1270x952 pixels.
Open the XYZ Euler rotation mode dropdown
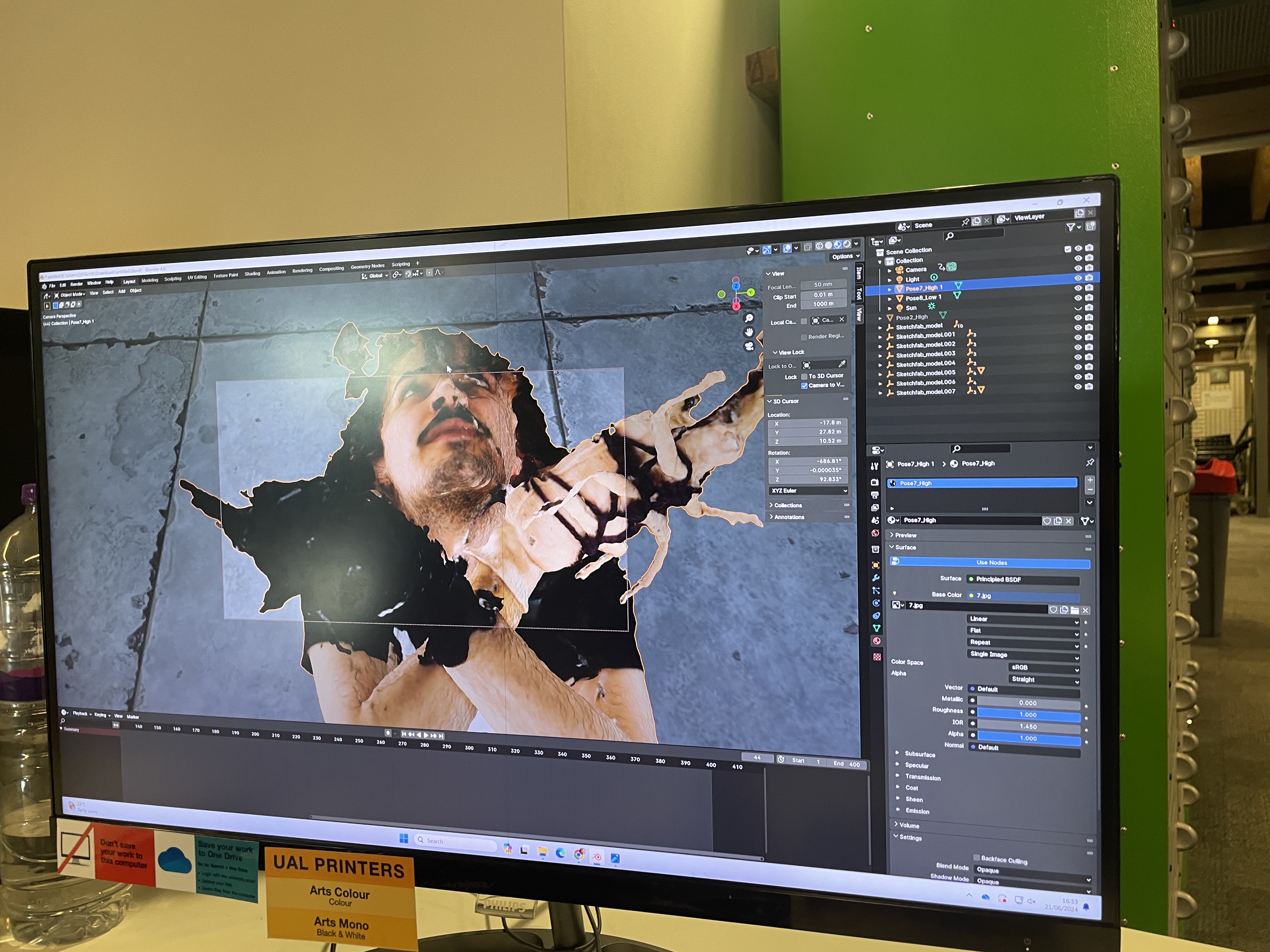click(808, 490)
